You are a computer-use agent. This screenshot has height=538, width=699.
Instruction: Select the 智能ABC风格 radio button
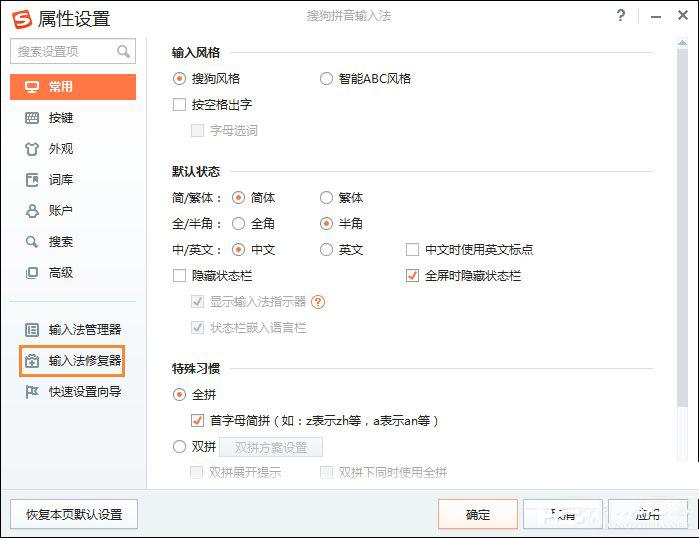[x=326, y=79]
